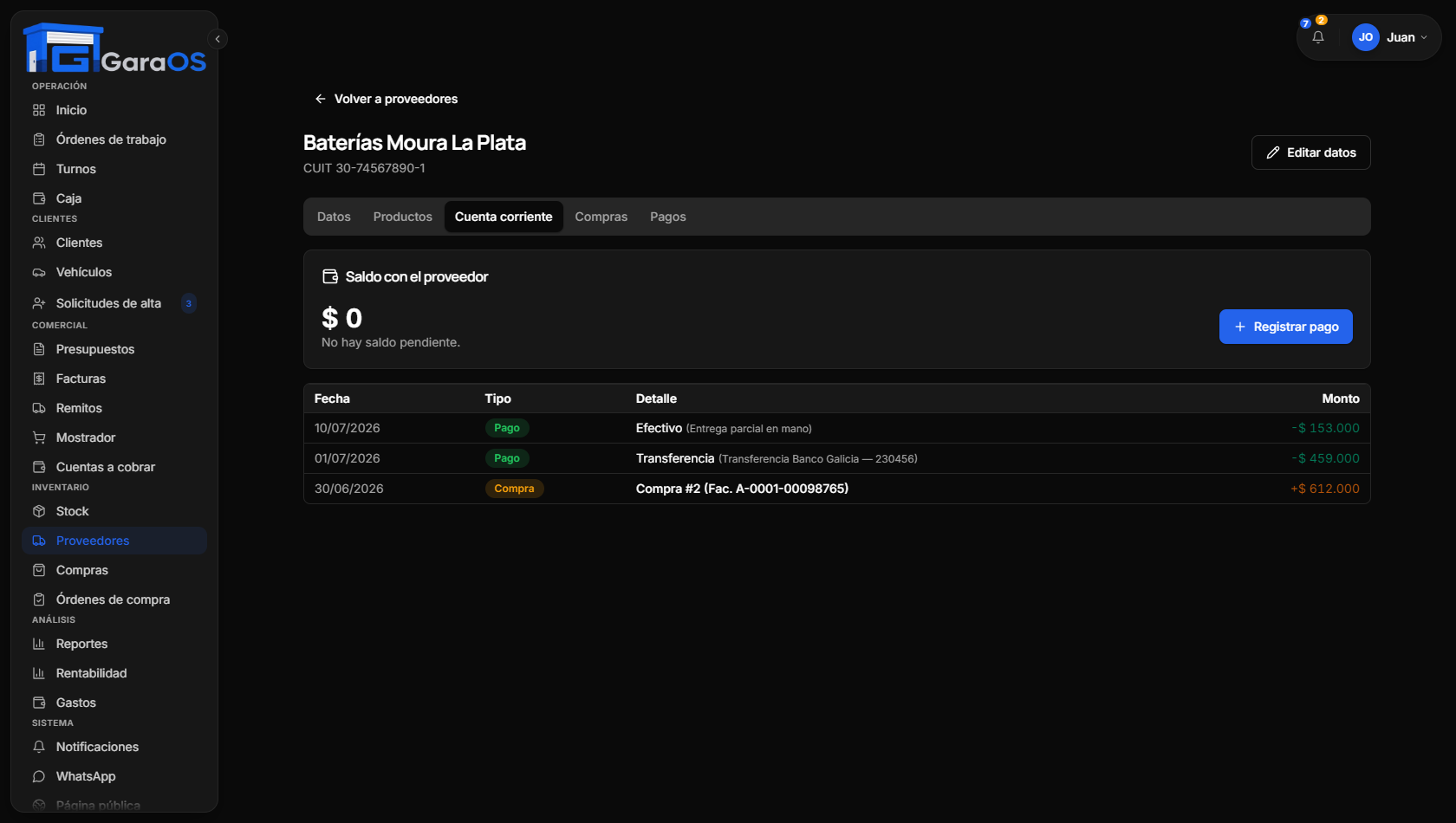Switch to the Datos tab
The image size is (1456, 823).
coord(334,217)
